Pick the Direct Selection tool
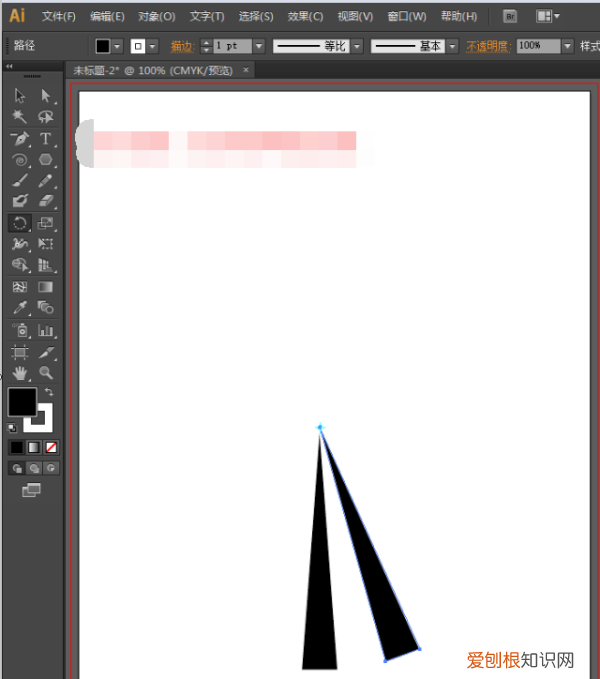The height and width of the screenshot is (679, 600). click(x=45, y=96)
